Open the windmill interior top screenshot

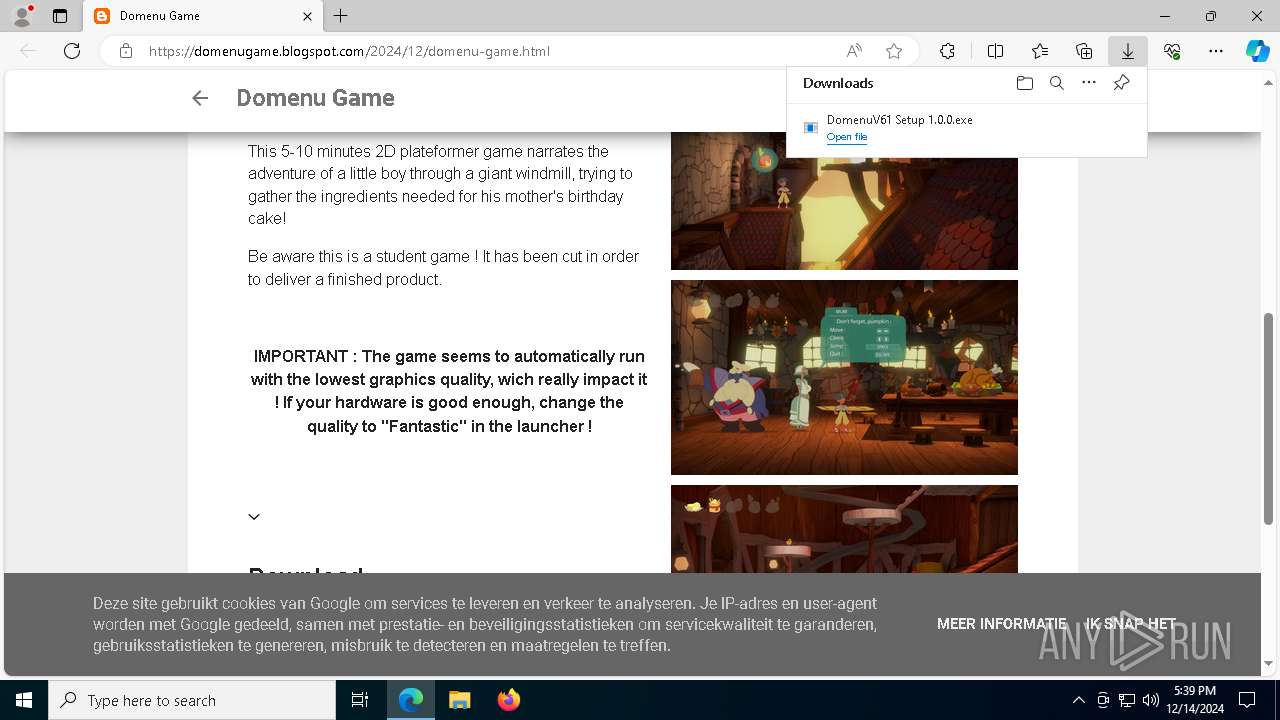point(844,201)
